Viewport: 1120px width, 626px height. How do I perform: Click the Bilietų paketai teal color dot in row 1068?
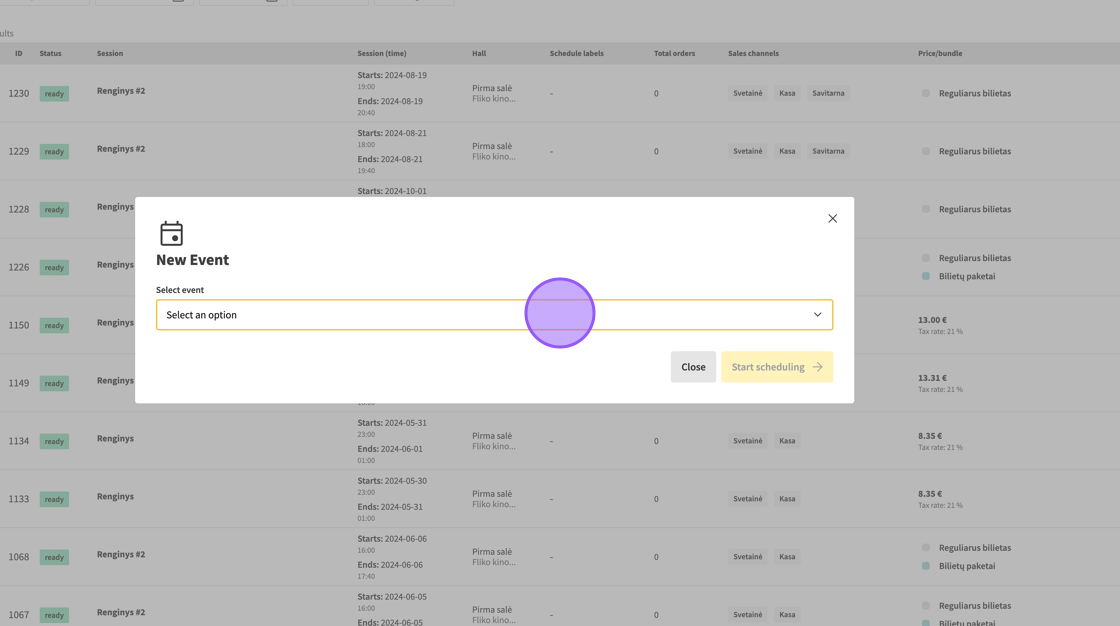[x=926, y=566]
